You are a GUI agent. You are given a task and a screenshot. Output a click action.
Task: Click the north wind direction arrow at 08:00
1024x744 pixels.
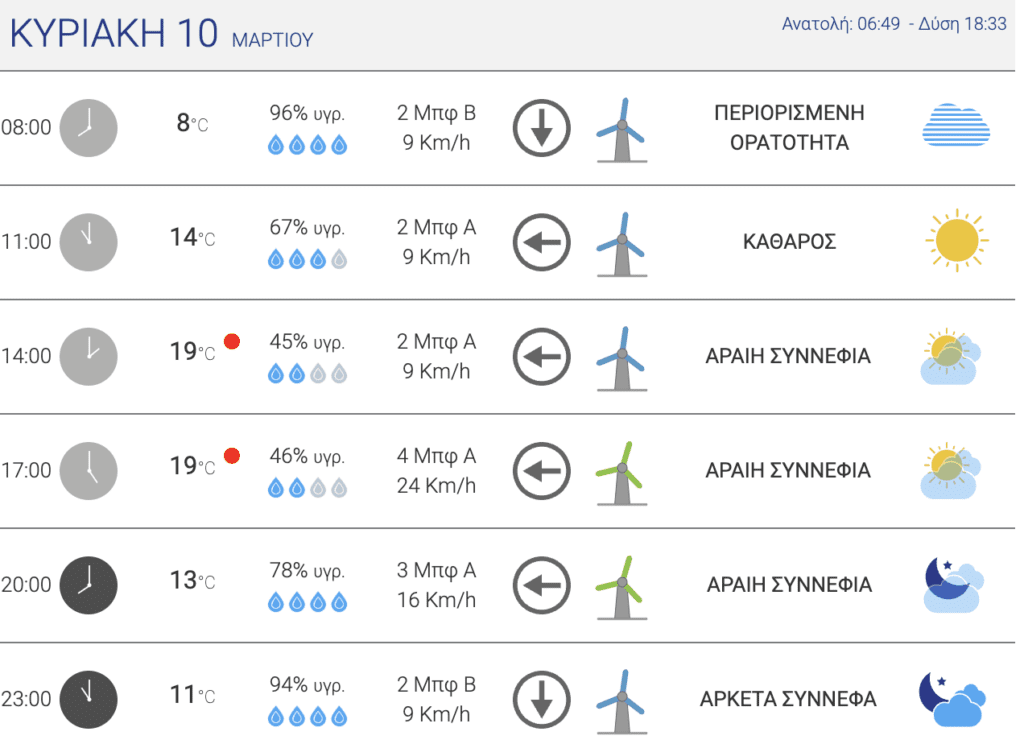tap(541, 128)
